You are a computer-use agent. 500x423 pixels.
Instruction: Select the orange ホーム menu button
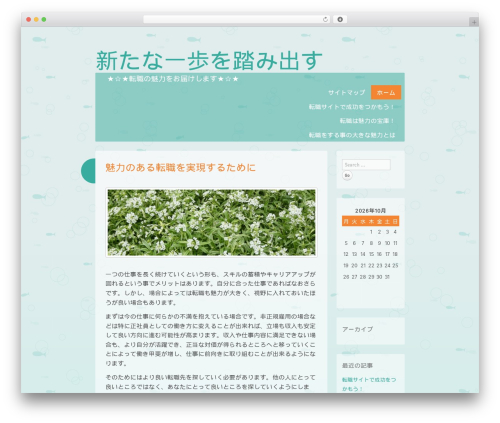pos(386,92)
